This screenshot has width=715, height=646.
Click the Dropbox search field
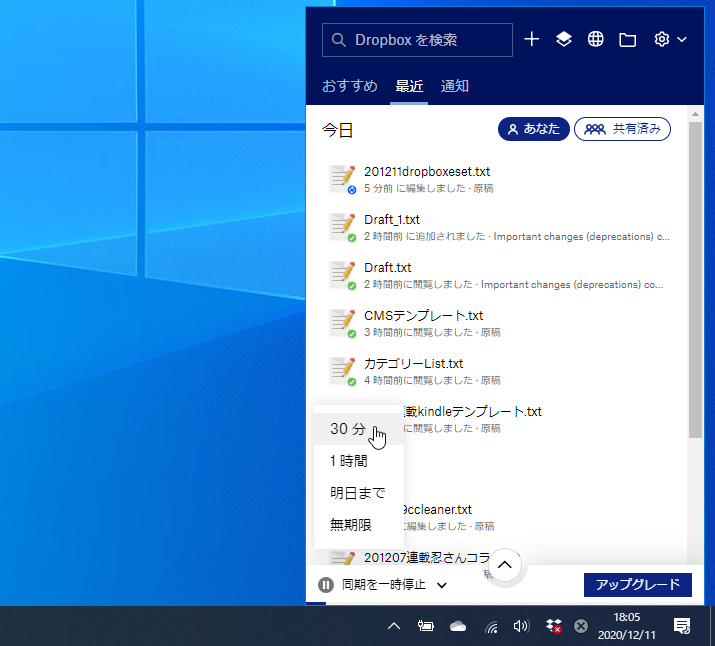[x=417, y=40]
